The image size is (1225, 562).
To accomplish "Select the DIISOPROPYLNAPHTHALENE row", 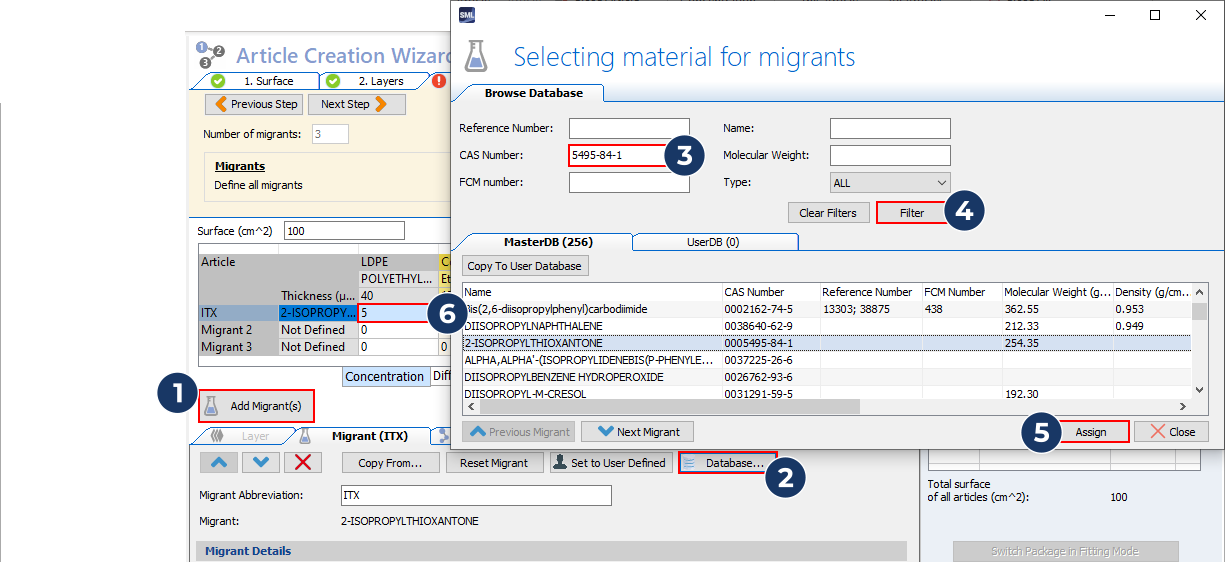I will (590, 326).
